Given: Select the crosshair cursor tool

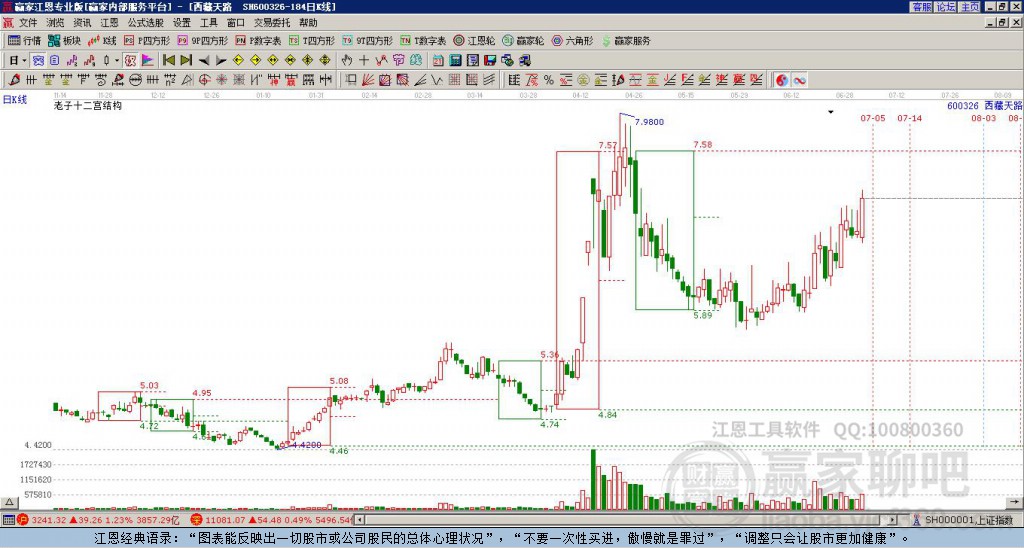Looking at the screenshot, I should coord(364,60).
